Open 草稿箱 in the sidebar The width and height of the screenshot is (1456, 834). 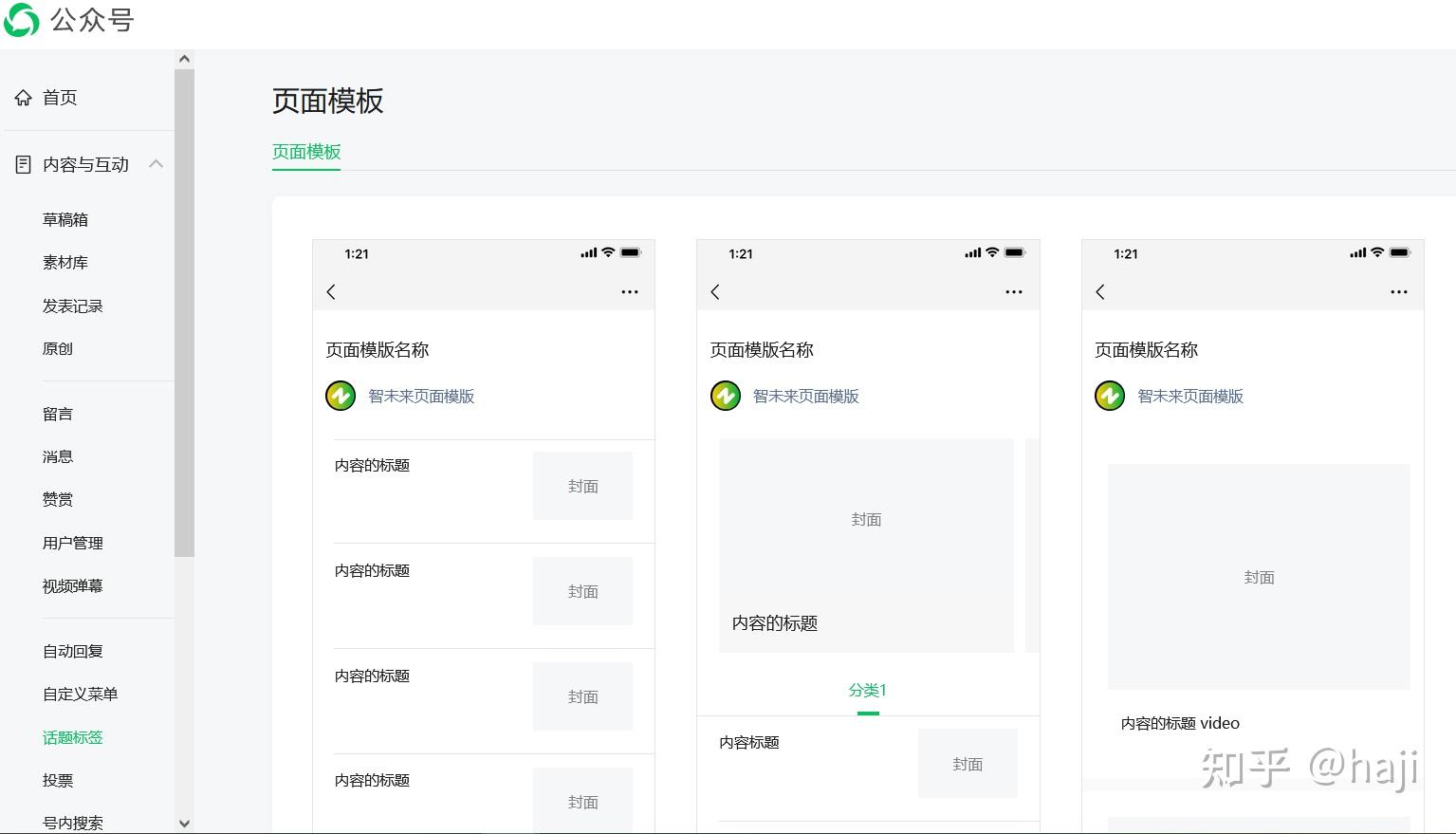point(65,219)
